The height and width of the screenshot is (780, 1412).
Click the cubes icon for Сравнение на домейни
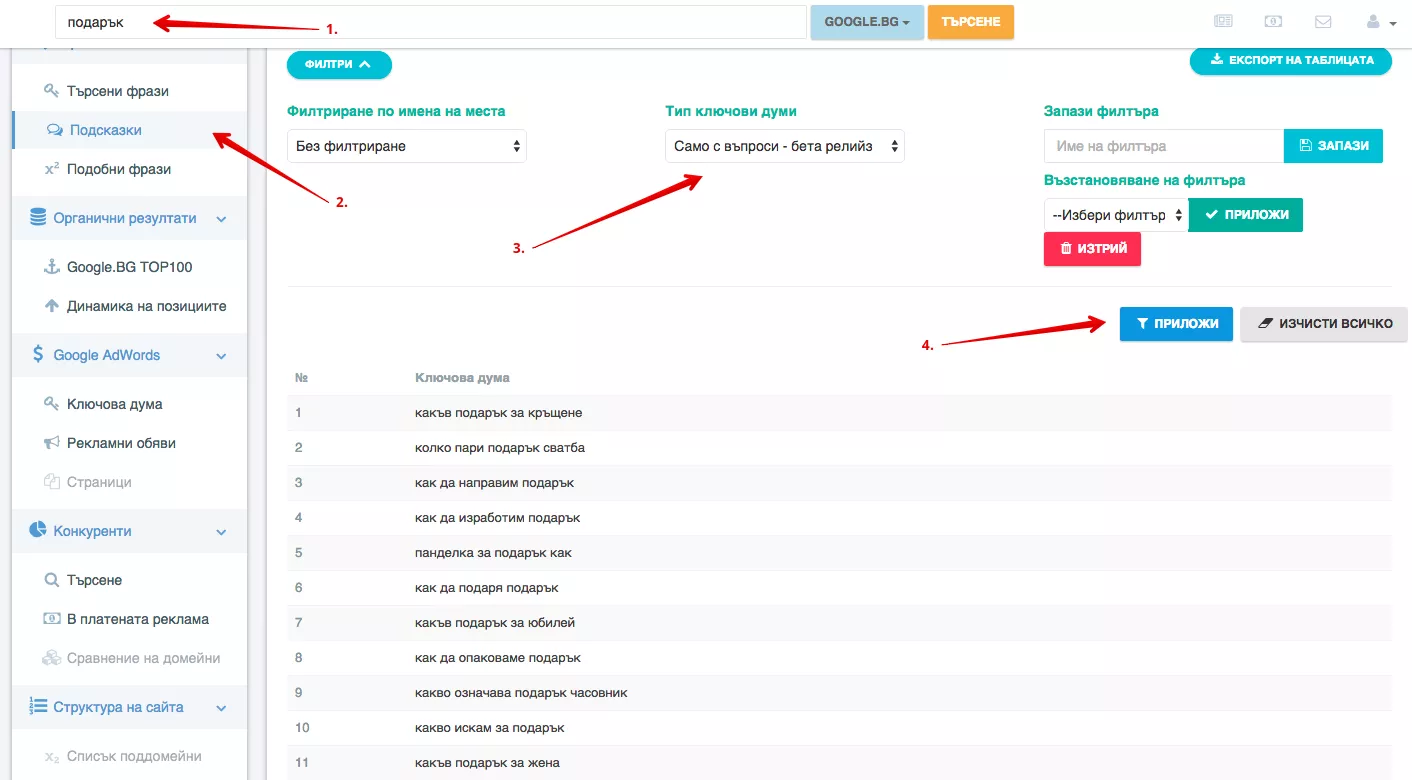click(52, 658)
